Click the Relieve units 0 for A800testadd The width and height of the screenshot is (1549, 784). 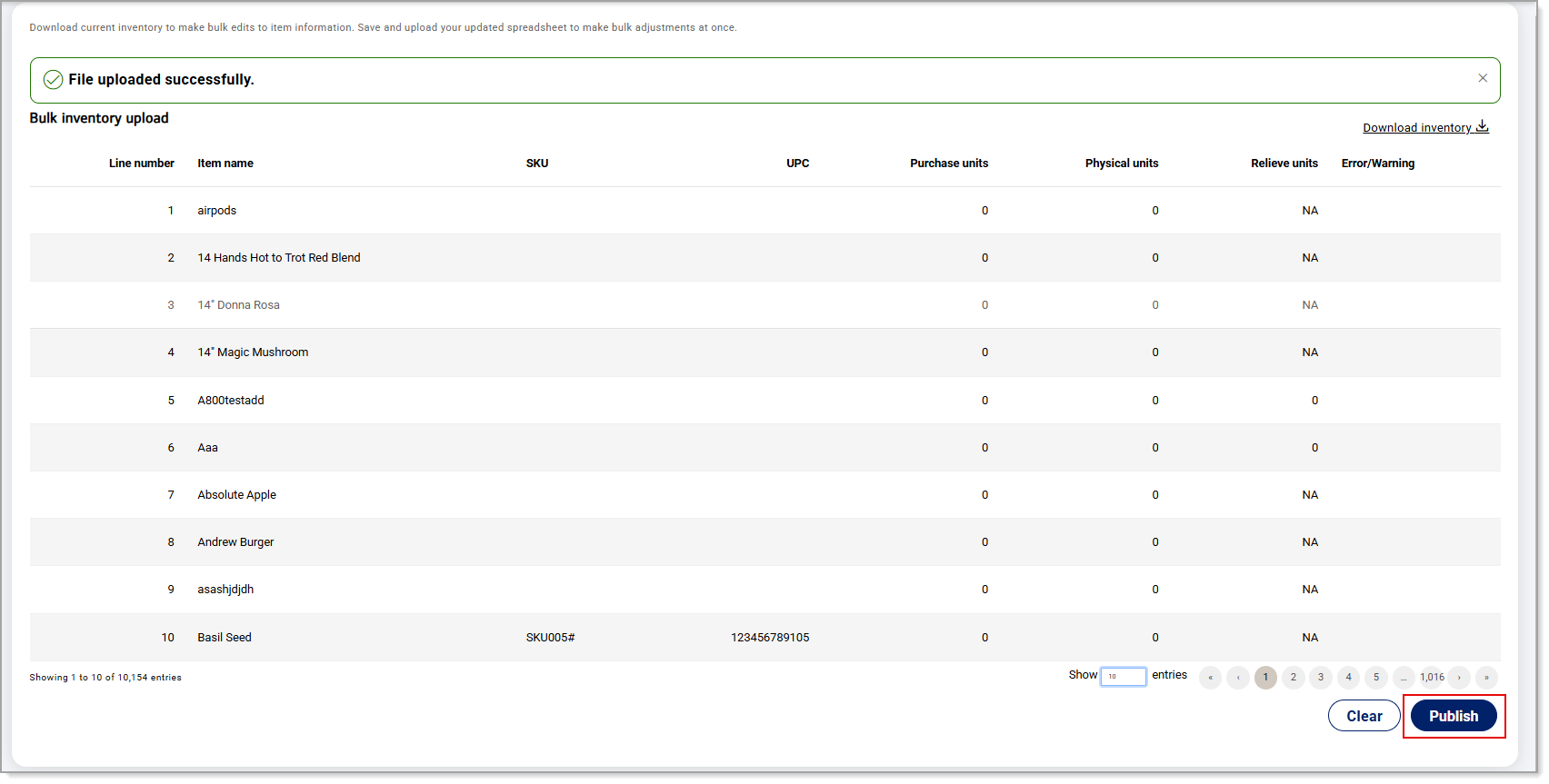[x=1314, y=401]
